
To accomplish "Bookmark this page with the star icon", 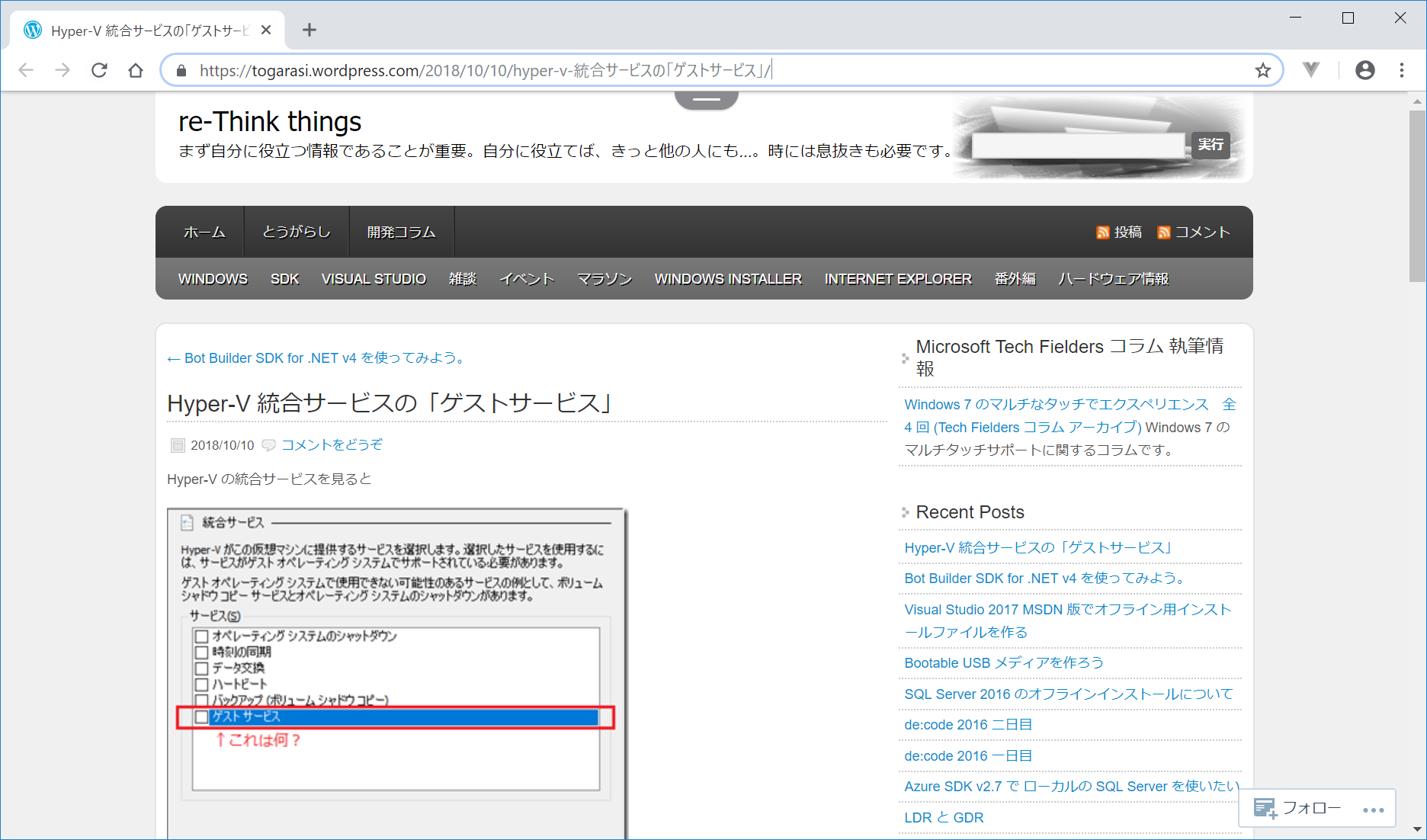I will [x=1263, y=70].
